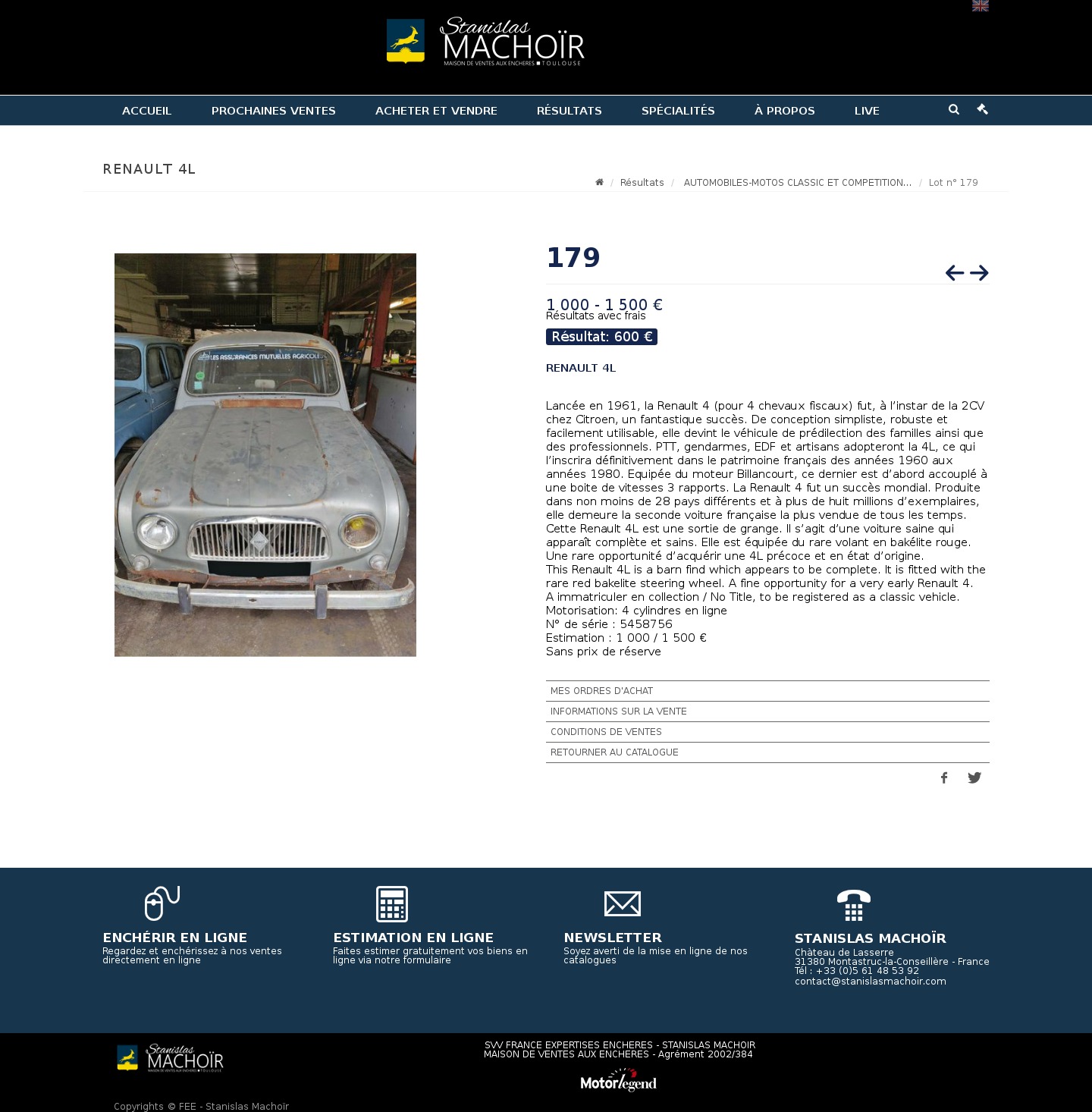Image resolution: width=1092 pixels, height=1112 pixels.
Task: Click Retourner au catalogue
Action: (x=767, y=752)
